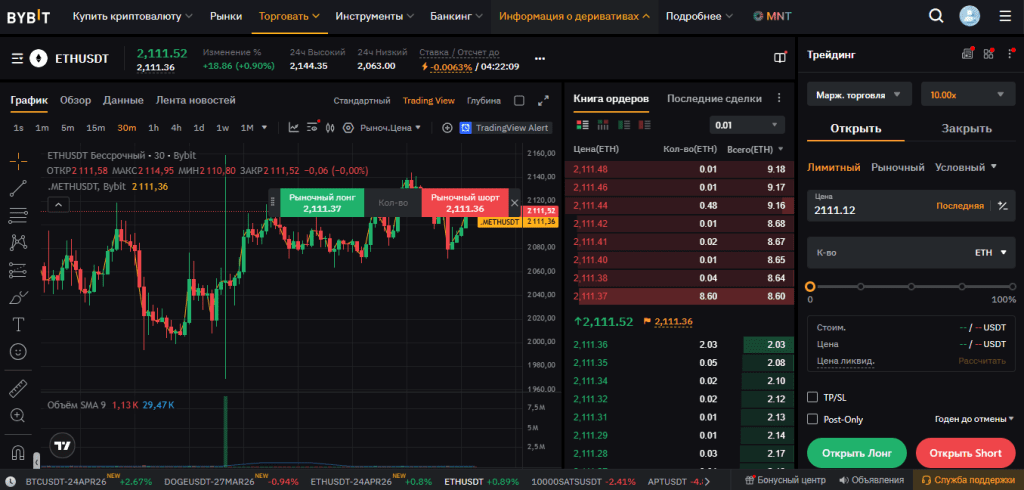This screenshot has height=490, width=1024.
Task: Select the pattern drawing tool
Action: pos(18,242)
